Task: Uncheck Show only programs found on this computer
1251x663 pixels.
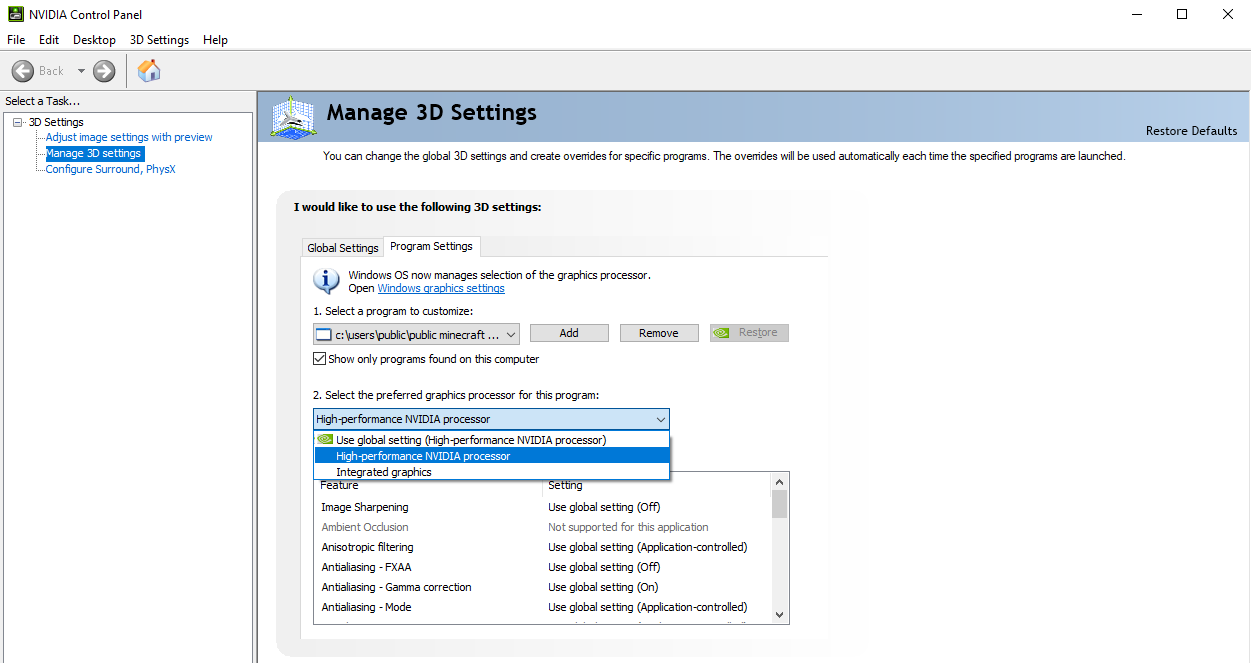Action: click(320, 359)
